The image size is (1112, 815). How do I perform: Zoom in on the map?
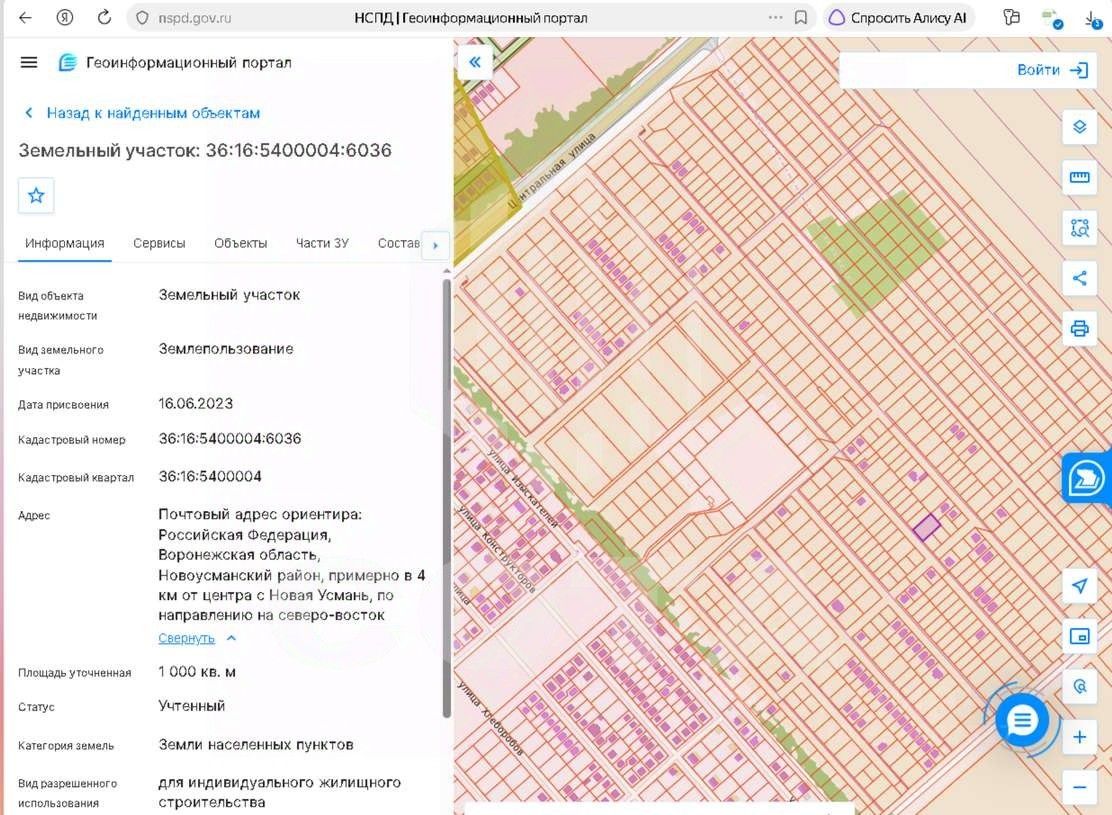tap(1079, 737)
